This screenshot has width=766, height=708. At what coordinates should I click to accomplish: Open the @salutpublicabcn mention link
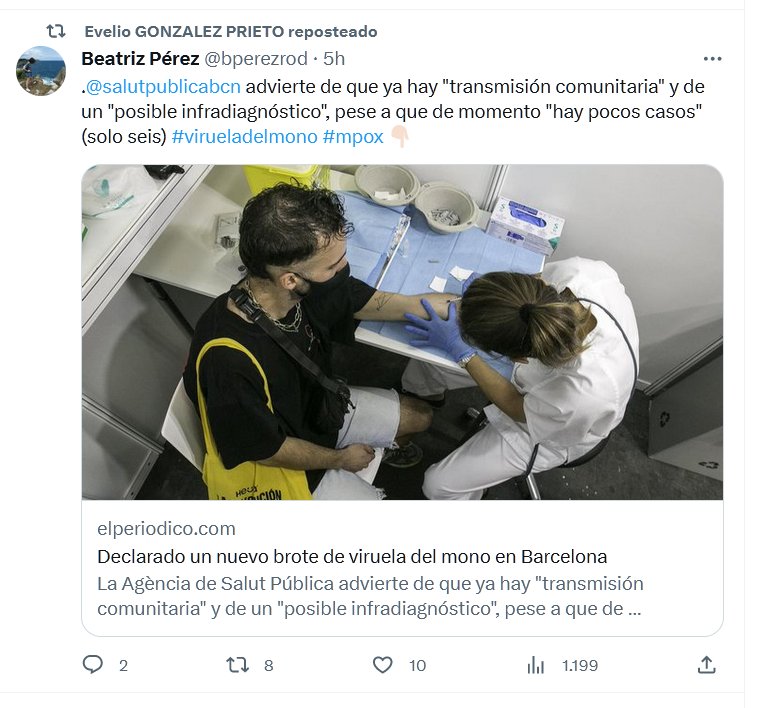[x=163, y=86]
